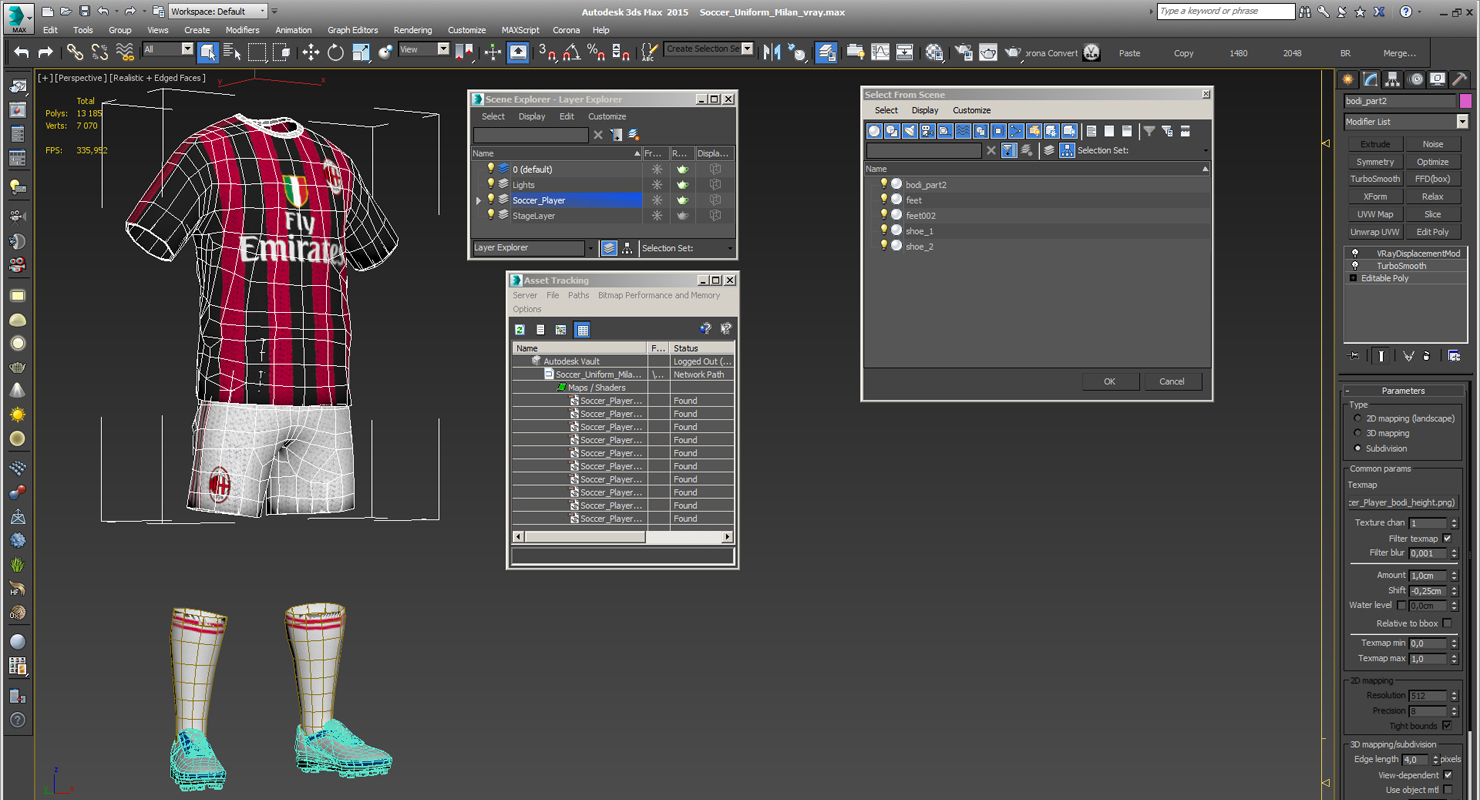
Task: Activate the Select and Scale tool
Action: (361, 52)
